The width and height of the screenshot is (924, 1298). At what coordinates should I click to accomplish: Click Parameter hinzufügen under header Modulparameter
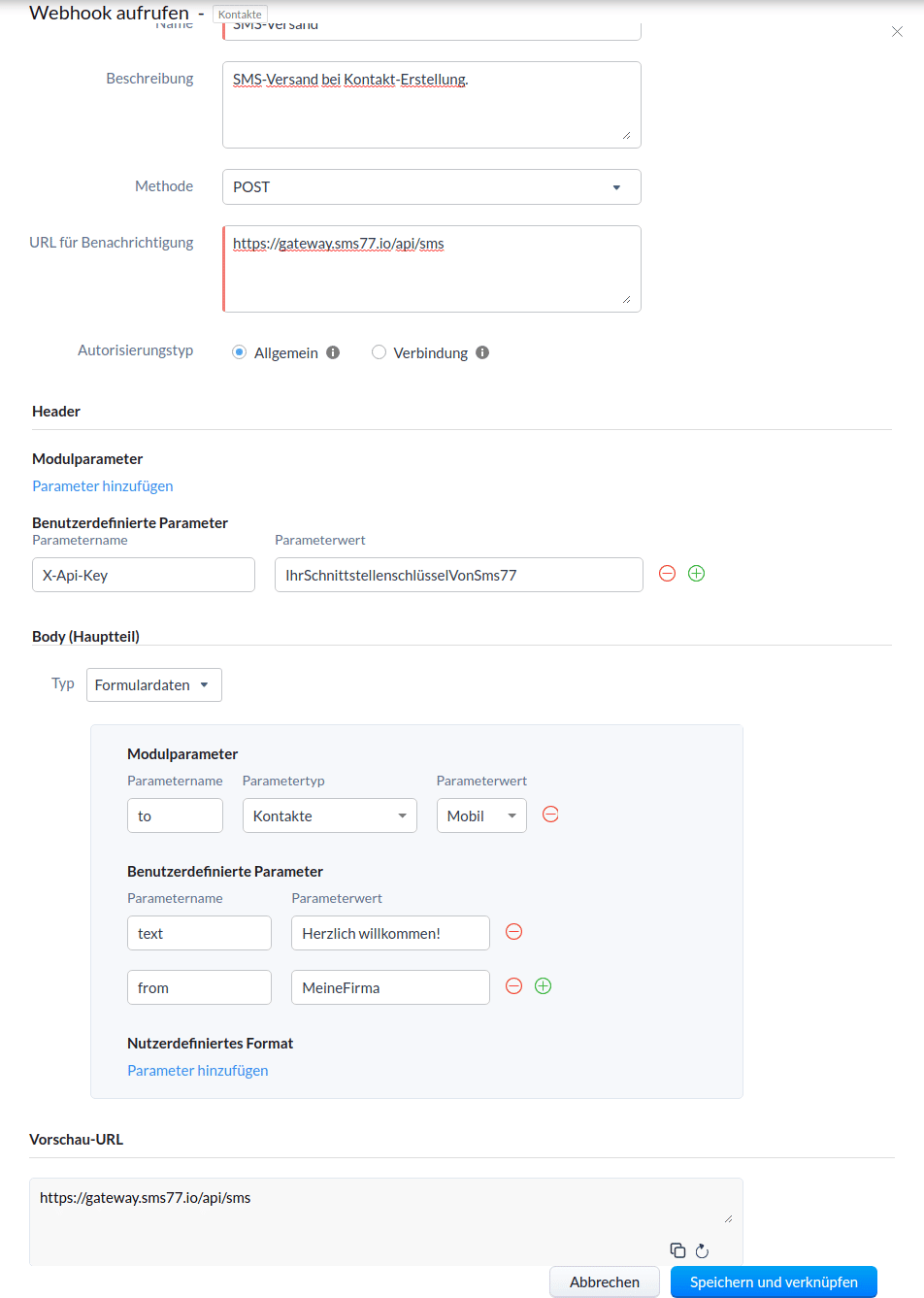103,486
